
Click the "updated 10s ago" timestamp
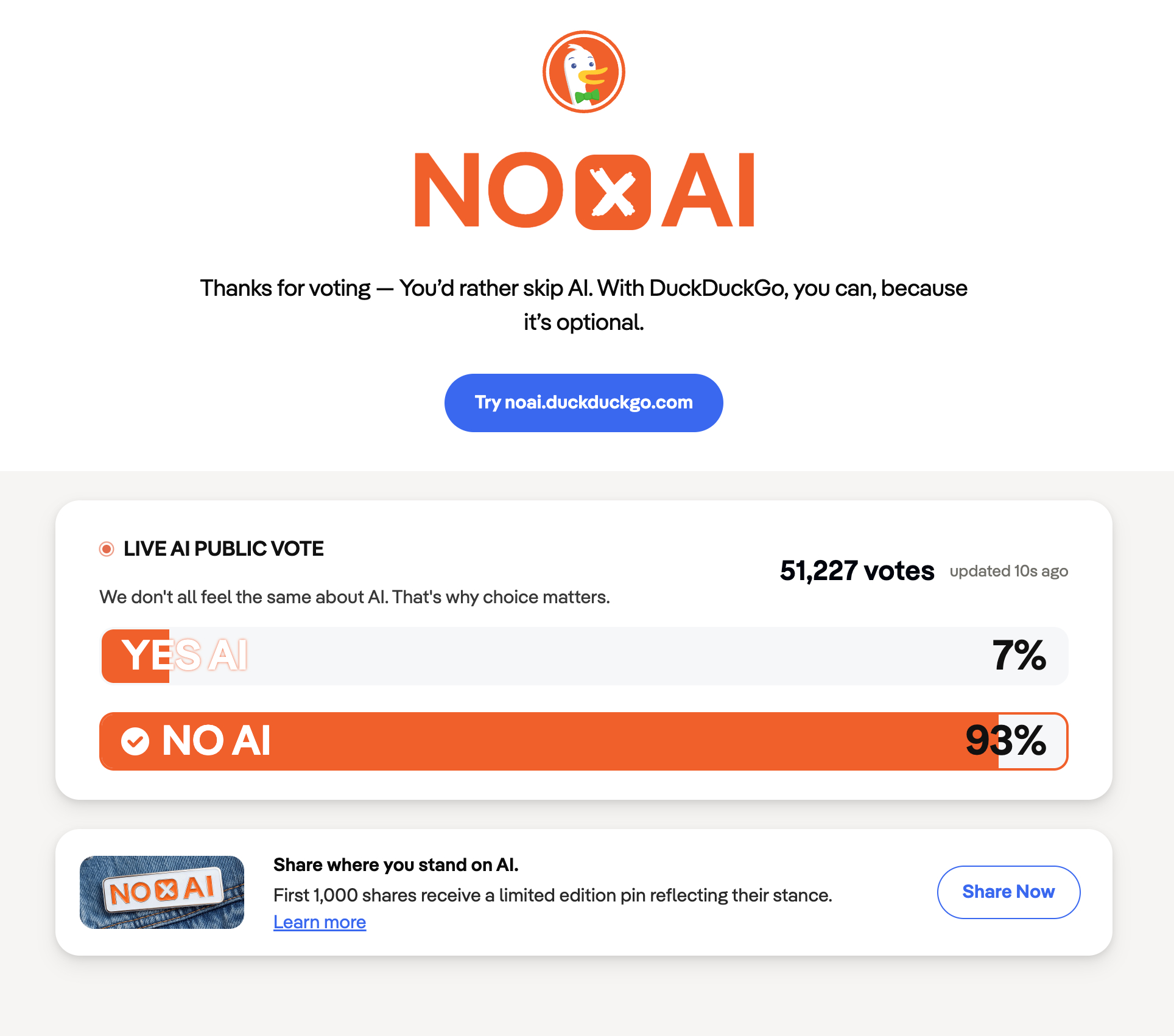1008,571
